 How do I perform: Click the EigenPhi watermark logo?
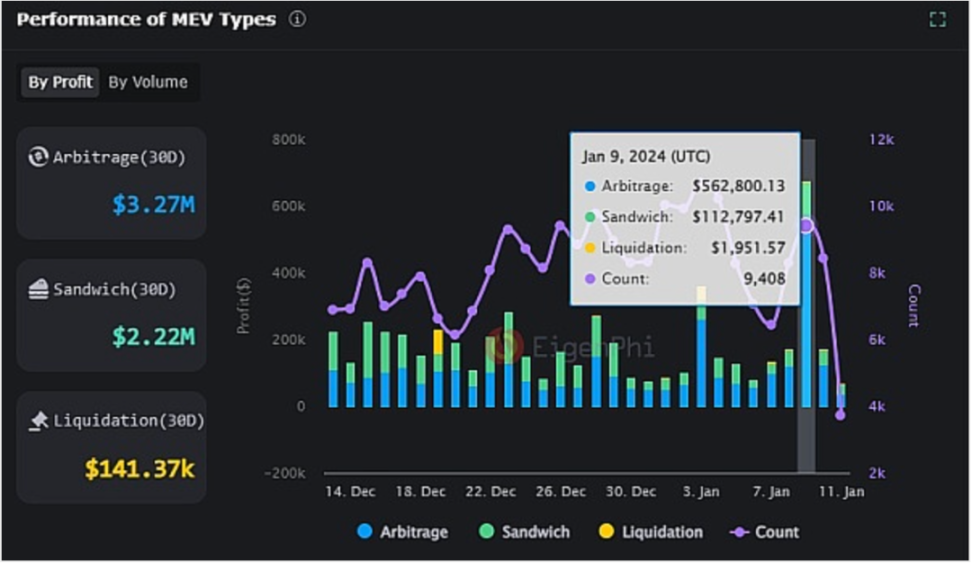506,345
